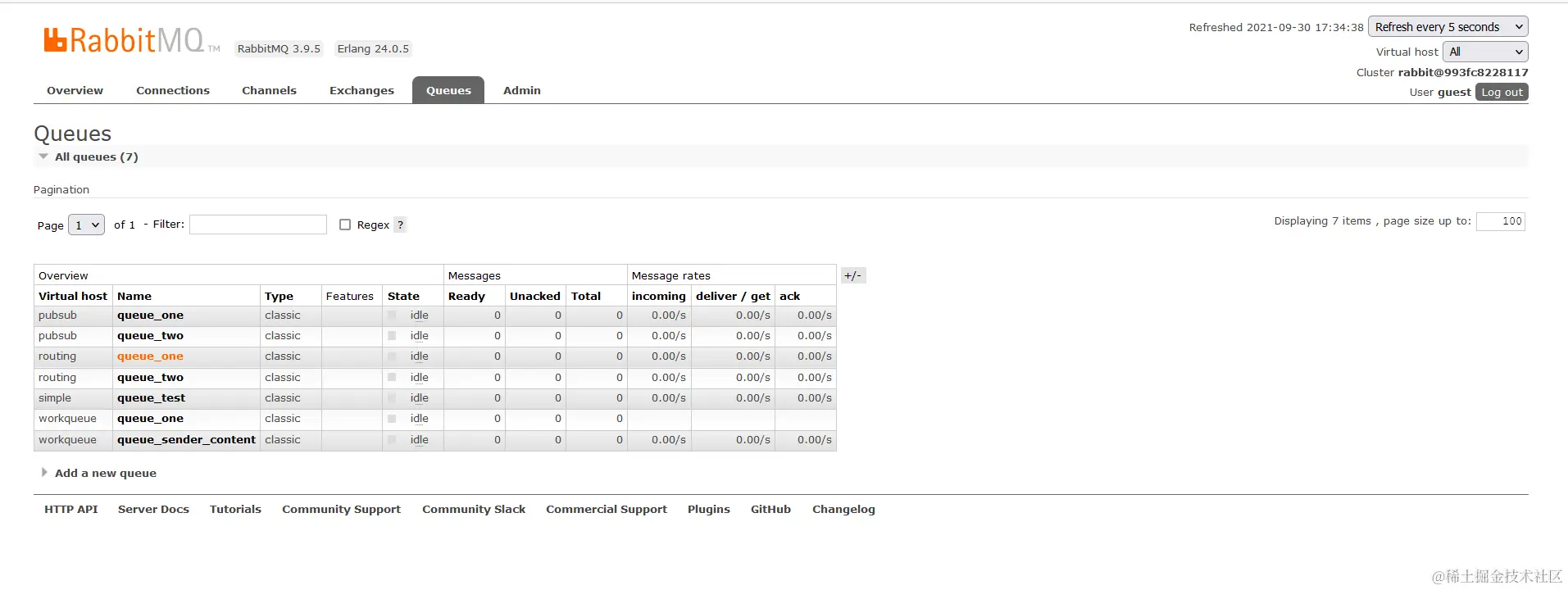Open the Regex help question mark

(x=400, y=225)
